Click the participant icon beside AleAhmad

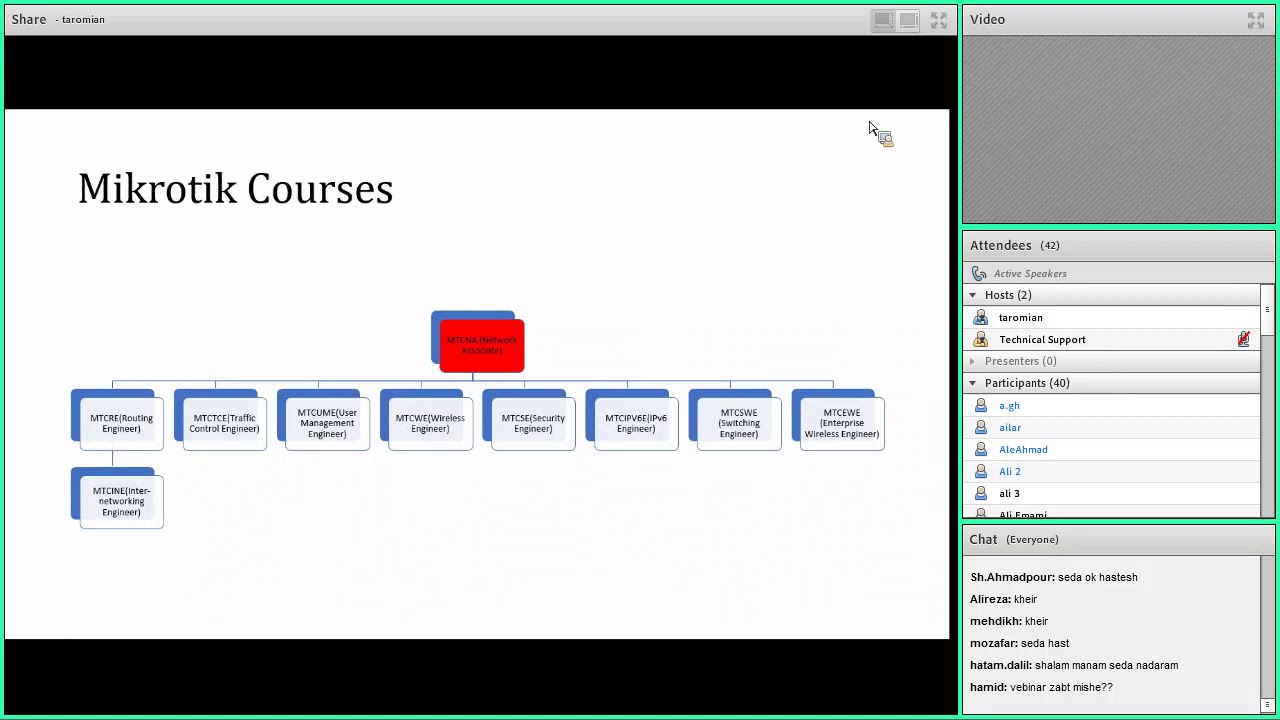(x=980, y=449)
